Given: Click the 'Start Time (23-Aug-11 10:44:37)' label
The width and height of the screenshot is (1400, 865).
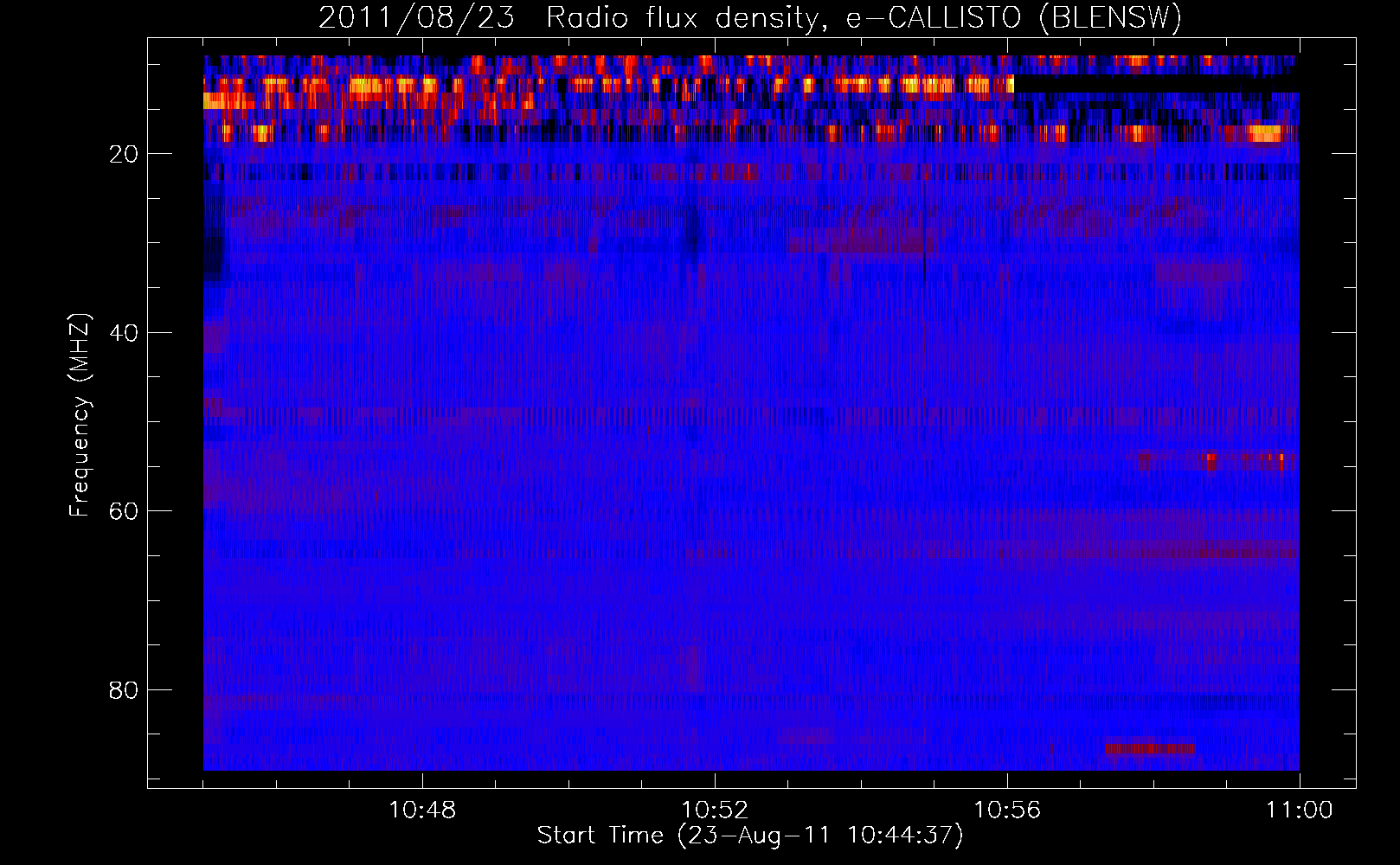Looking at the screenshot, I should 750,836.
